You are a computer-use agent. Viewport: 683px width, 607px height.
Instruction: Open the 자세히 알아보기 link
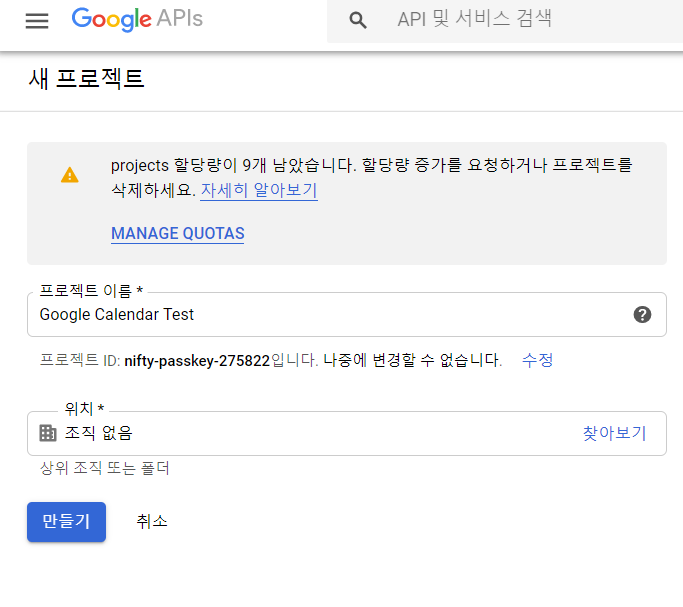(259, 190)
